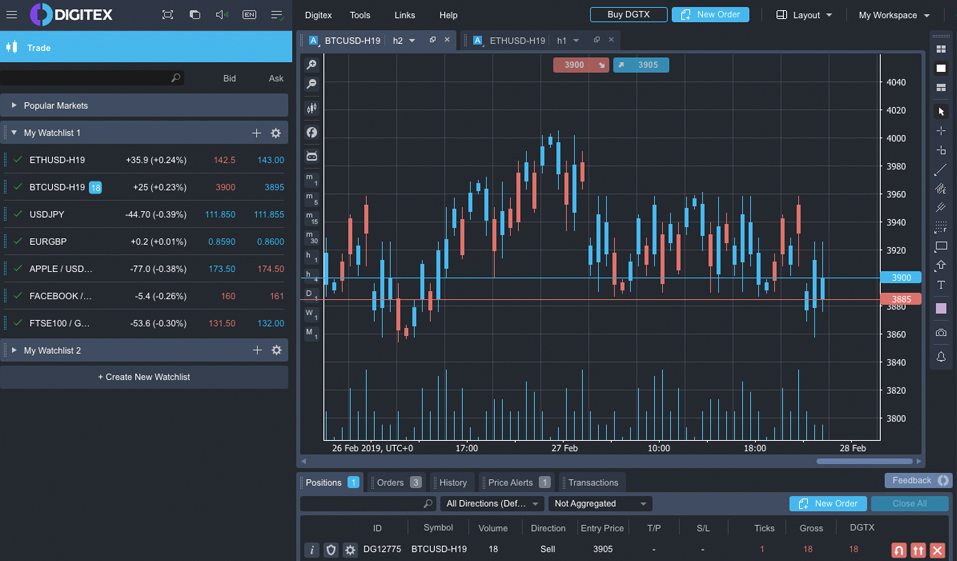Select the crosshair tool

pyautogui.click(x=941, y=131)
